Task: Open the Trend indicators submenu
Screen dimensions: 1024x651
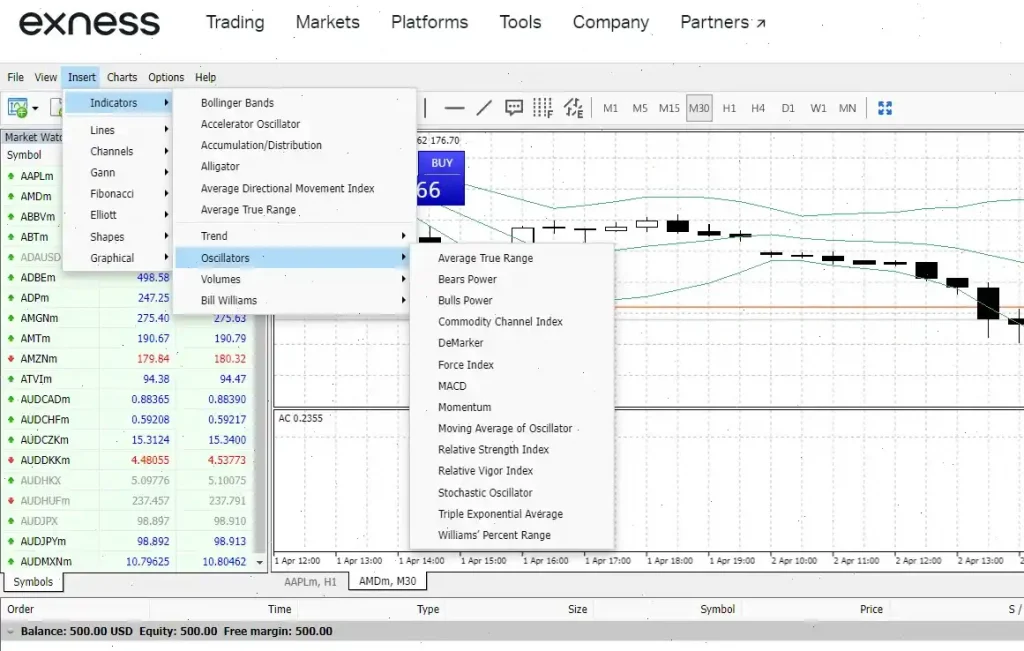Action: 295,236
